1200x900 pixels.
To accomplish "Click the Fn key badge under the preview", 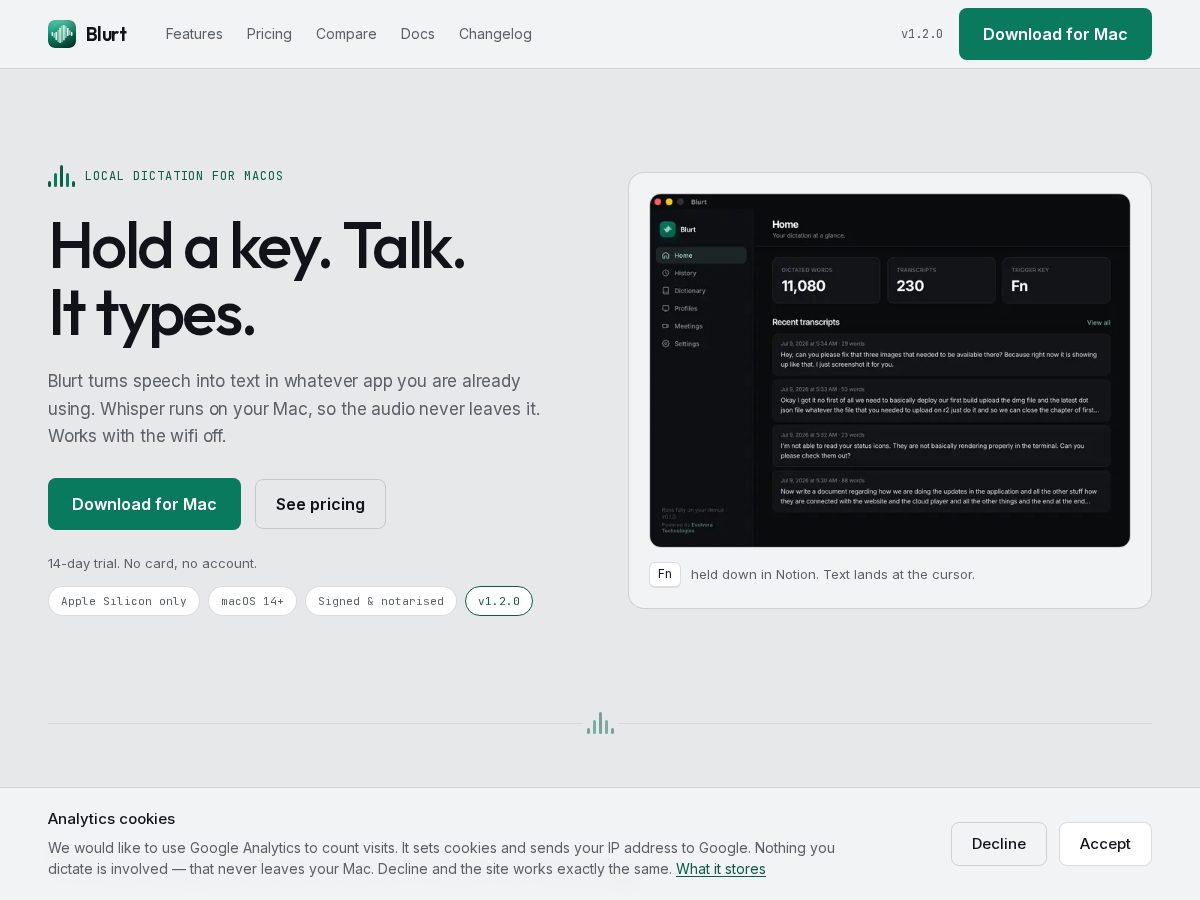I will [665, 574].
